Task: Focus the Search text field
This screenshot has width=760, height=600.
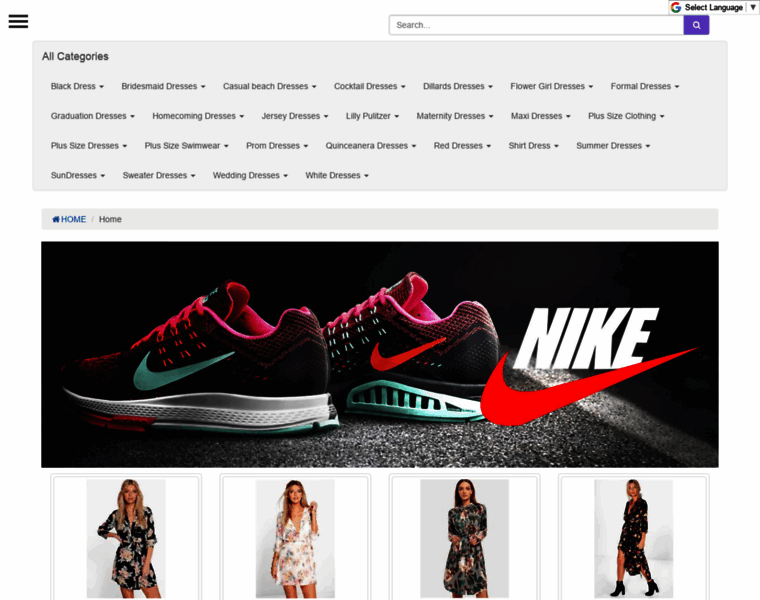Action: [x=536, y=25]
